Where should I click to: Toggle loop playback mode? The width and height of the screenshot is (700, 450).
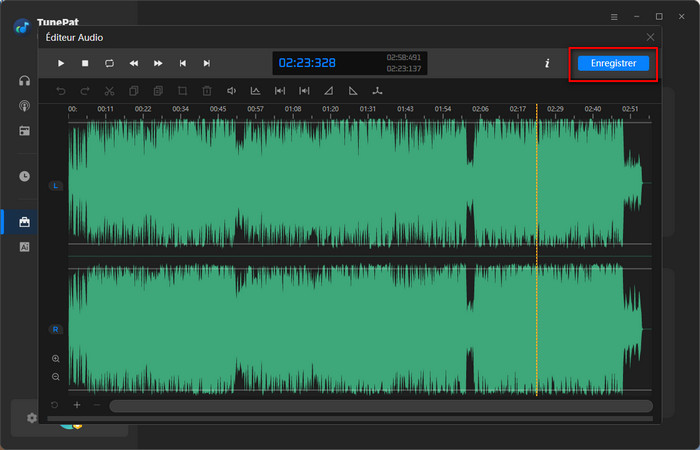109,63
